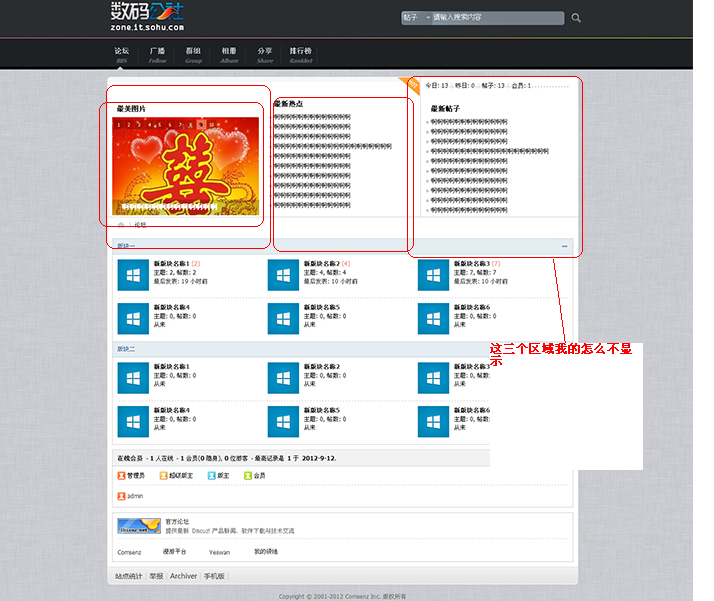Open the 手机版 footer link

pyautogui.click(x=214, y=576)
